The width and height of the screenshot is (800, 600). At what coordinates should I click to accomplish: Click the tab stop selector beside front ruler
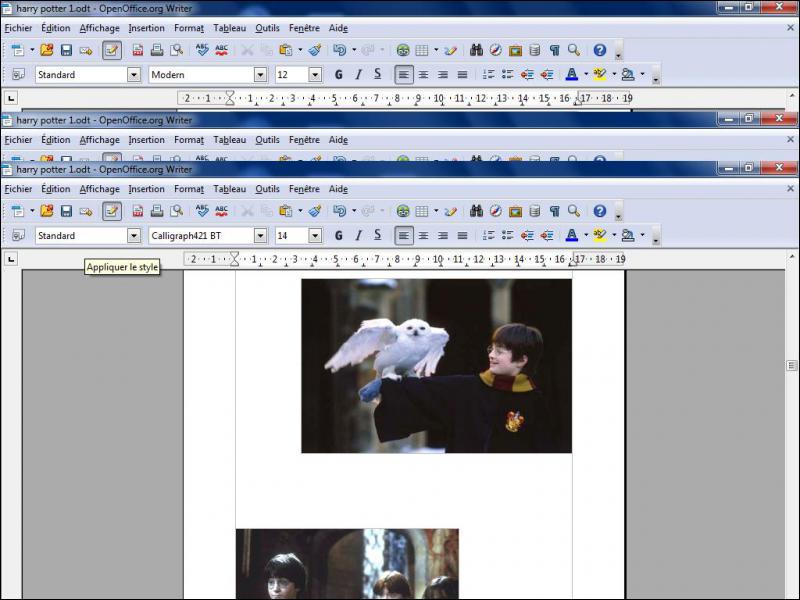[x=11, y=259]
